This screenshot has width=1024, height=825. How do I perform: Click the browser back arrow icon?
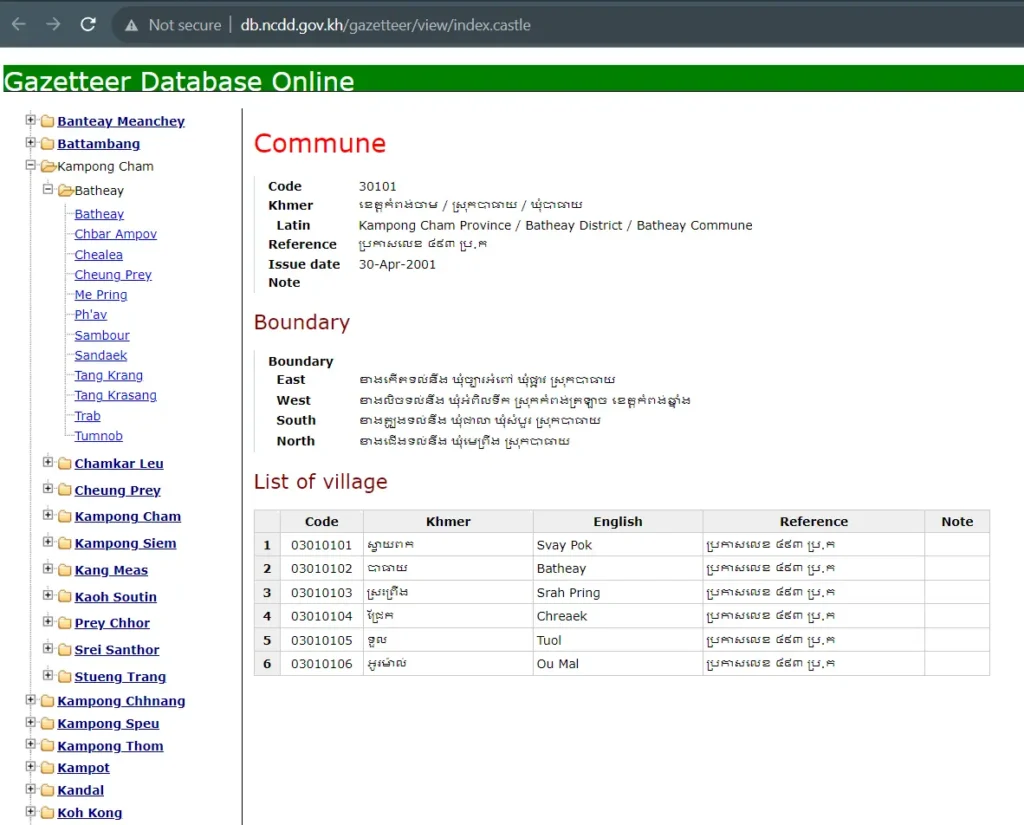click(17, 26)
